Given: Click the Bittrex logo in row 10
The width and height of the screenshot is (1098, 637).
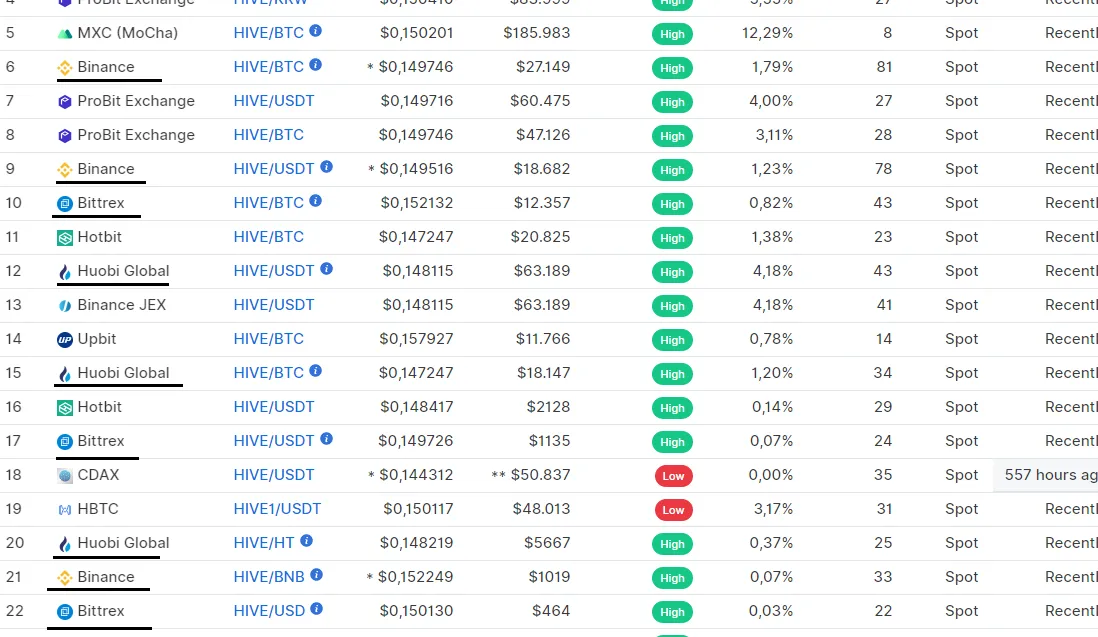Looking at the screenshot, I should (64, 204).
